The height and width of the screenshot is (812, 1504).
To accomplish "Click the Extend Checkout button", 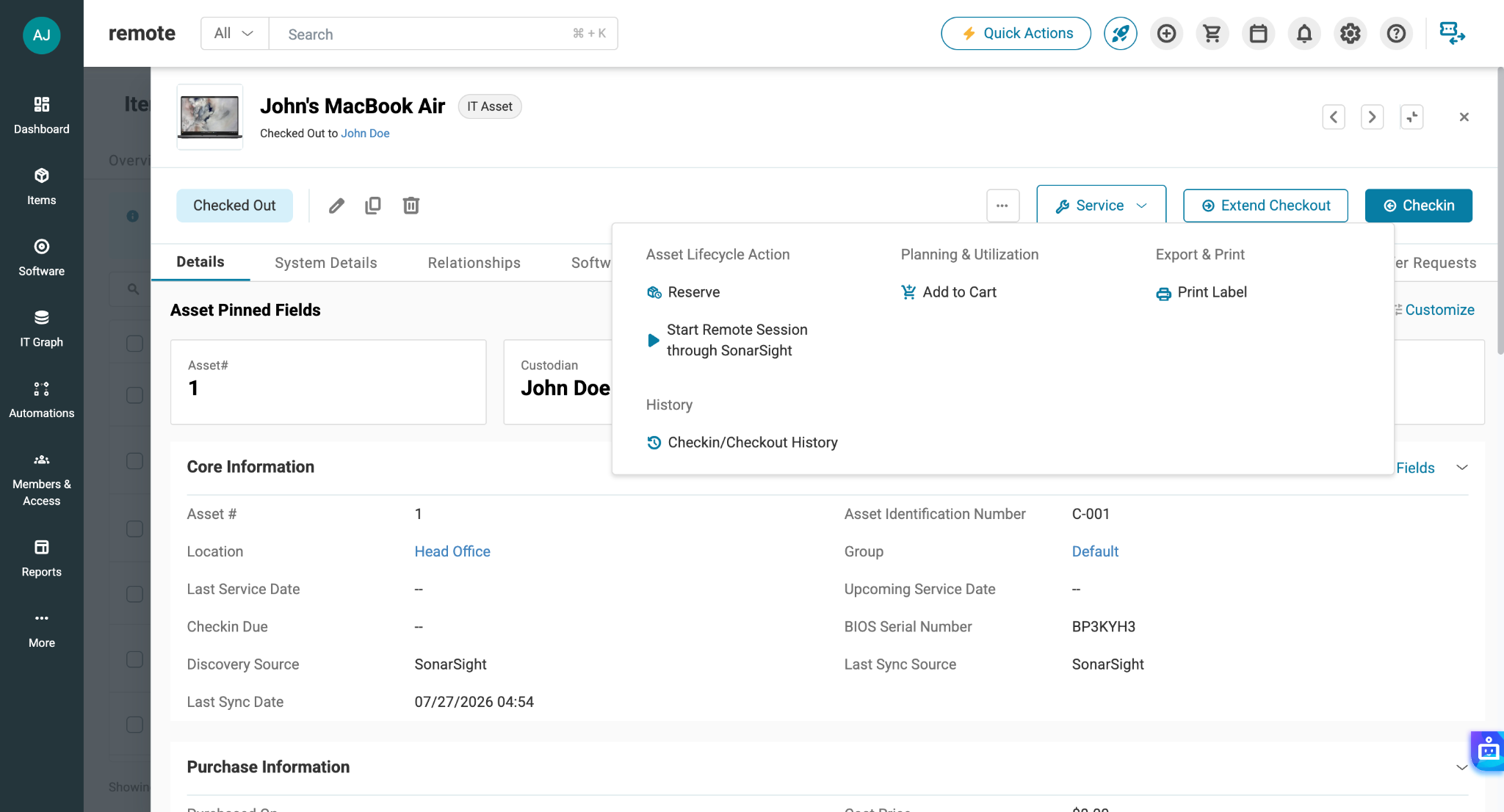I will [1265, 206].
